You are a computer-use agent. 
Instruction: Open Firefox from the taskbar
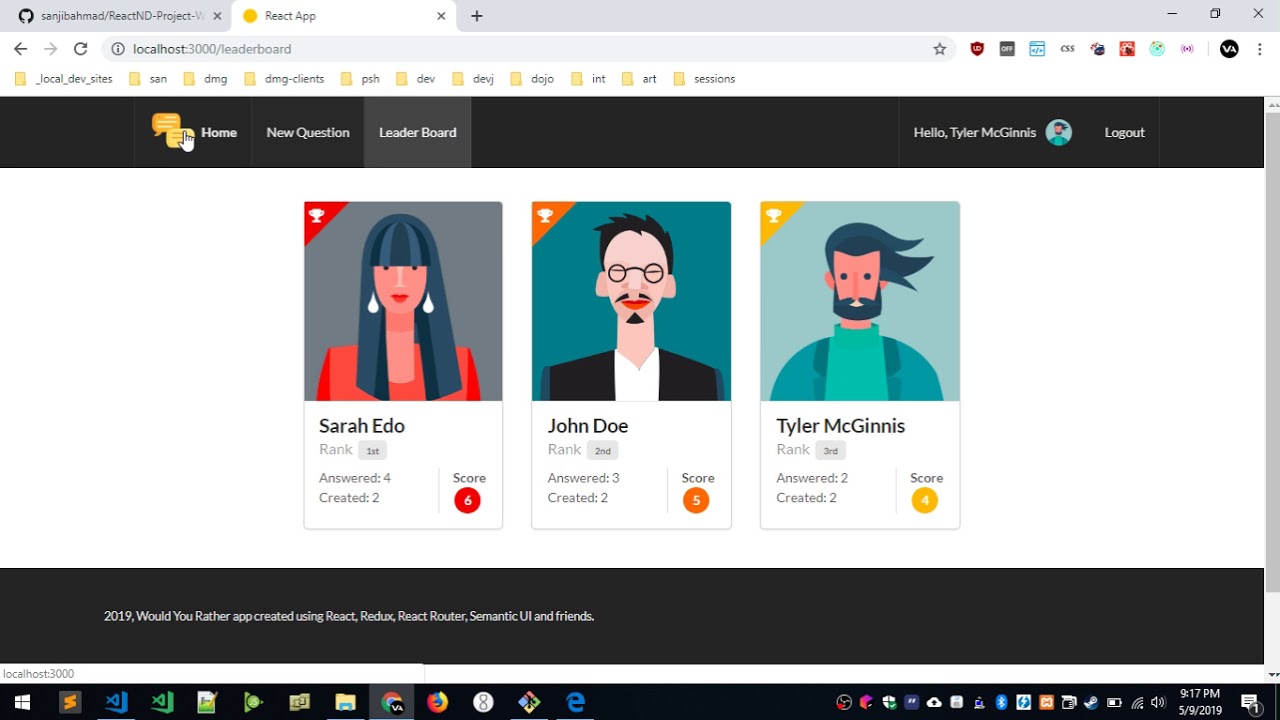click(437, 702)
